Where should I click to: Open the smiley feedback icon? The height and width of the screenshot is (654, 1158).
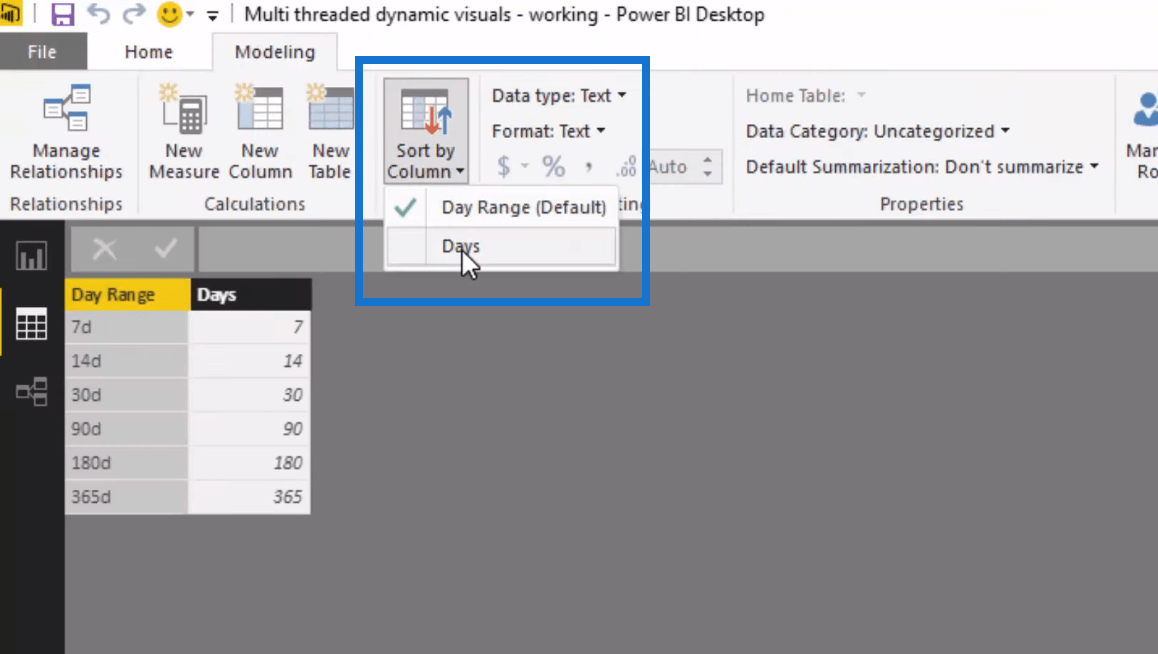click(x=169, y=14)
